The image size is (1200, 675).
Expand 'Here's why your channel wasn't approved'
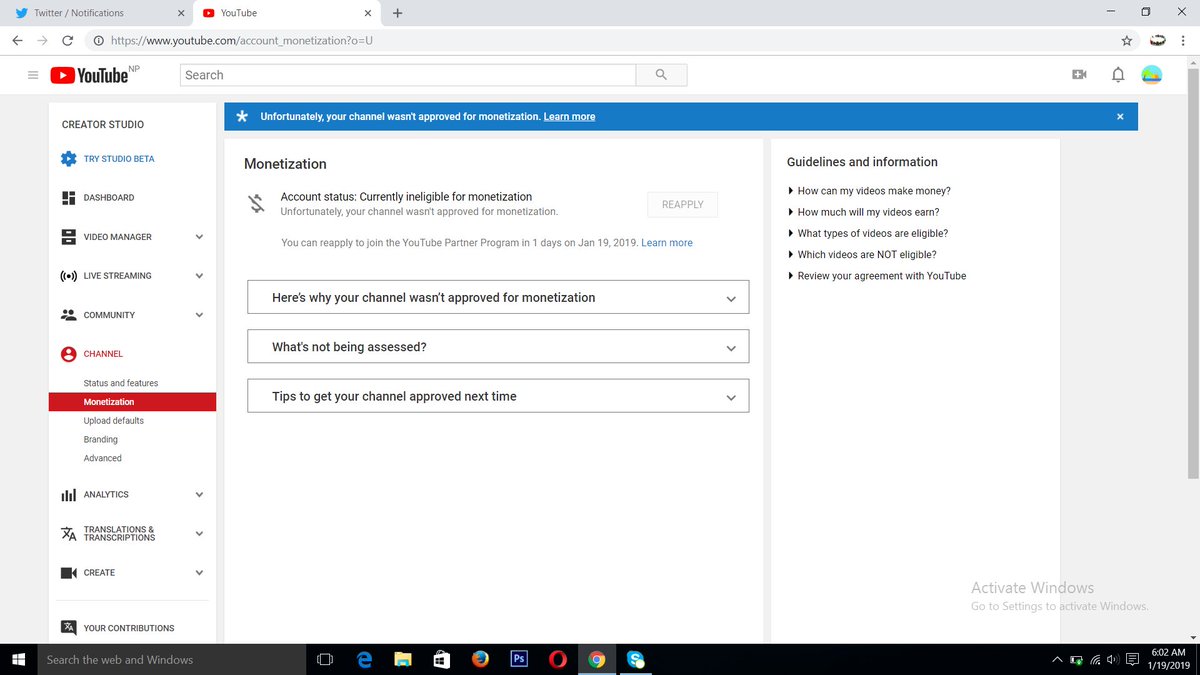click(x=498, y=298)
